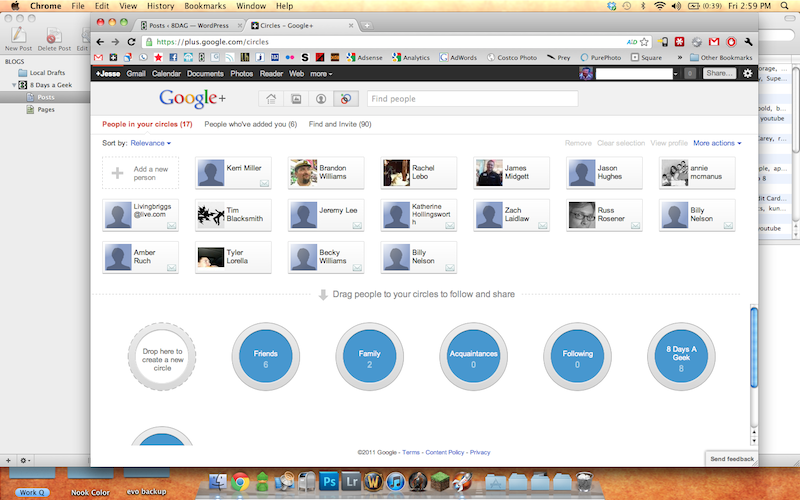Click the Share button

719,73
